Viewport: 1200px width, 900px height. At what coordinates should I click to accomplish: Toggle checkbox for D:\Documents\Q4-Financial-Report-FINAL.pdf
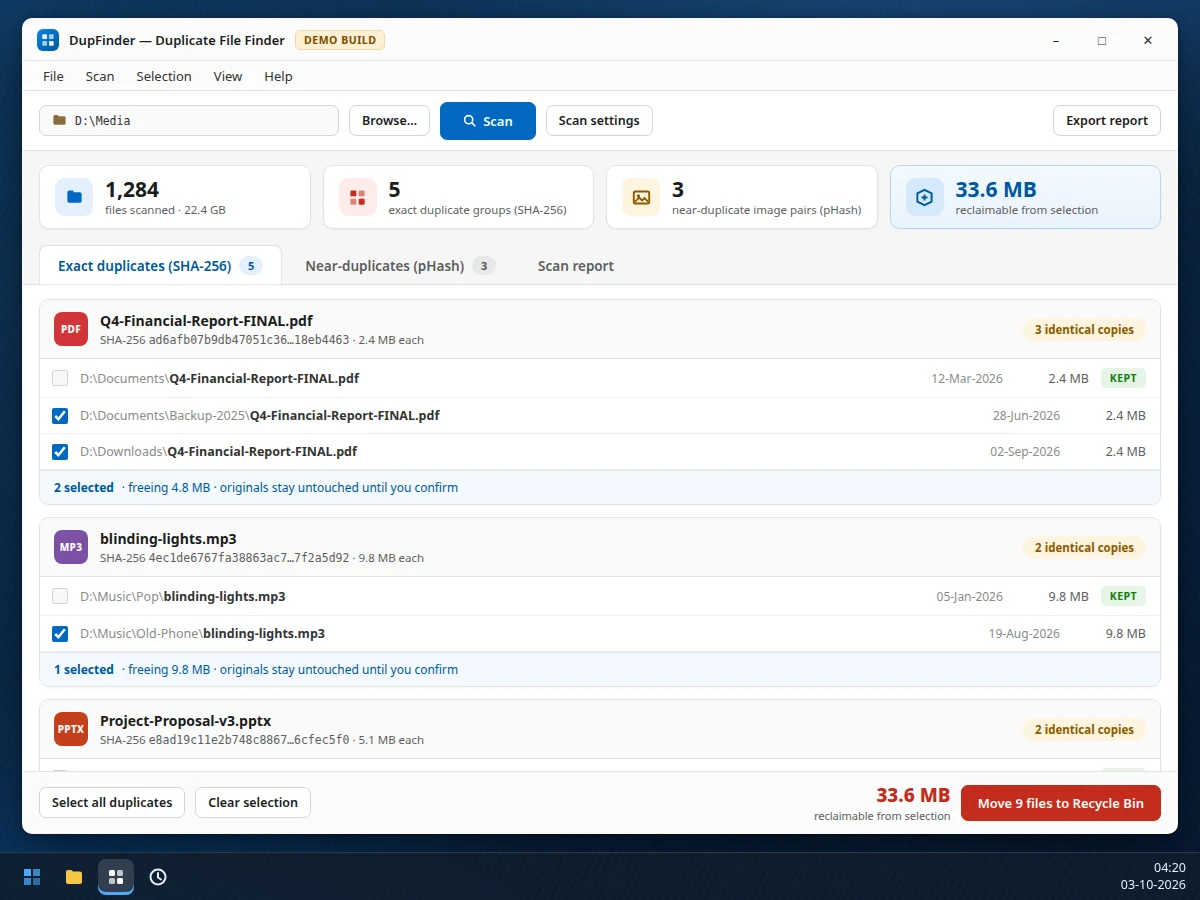pyautogui.click(x=60, y=378)
